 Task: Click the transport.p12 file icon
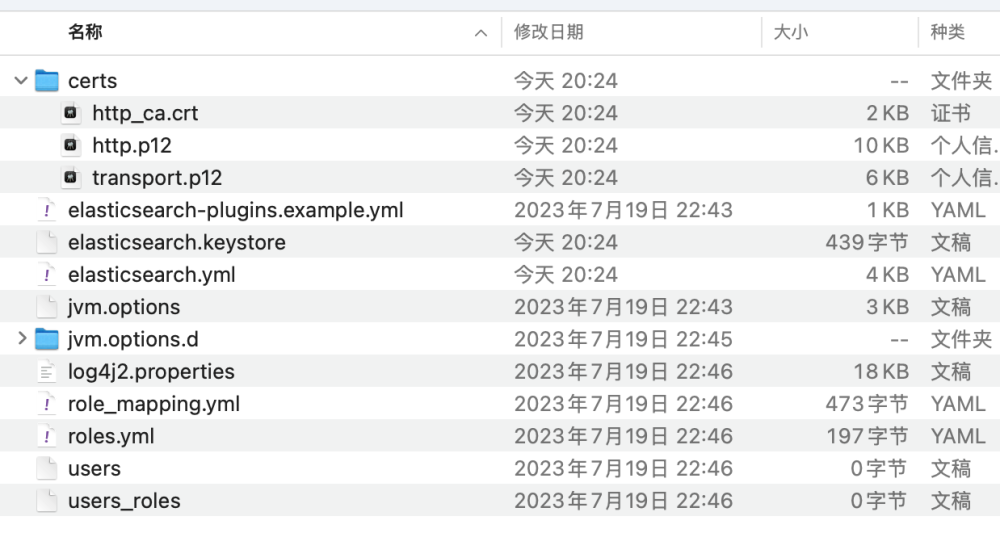(x=71, y=178)
